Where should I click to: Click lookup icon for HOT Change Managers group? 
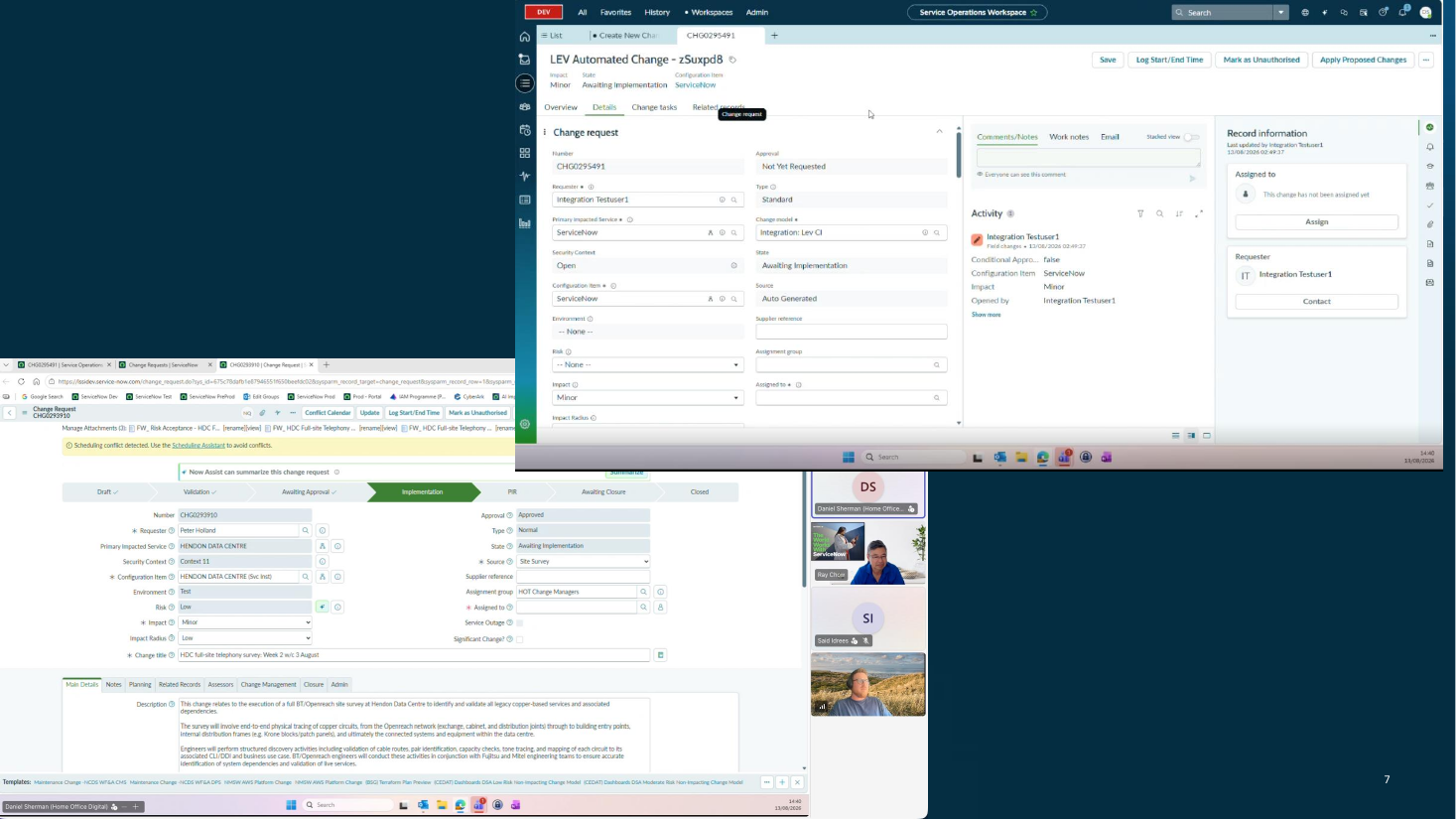643,592
